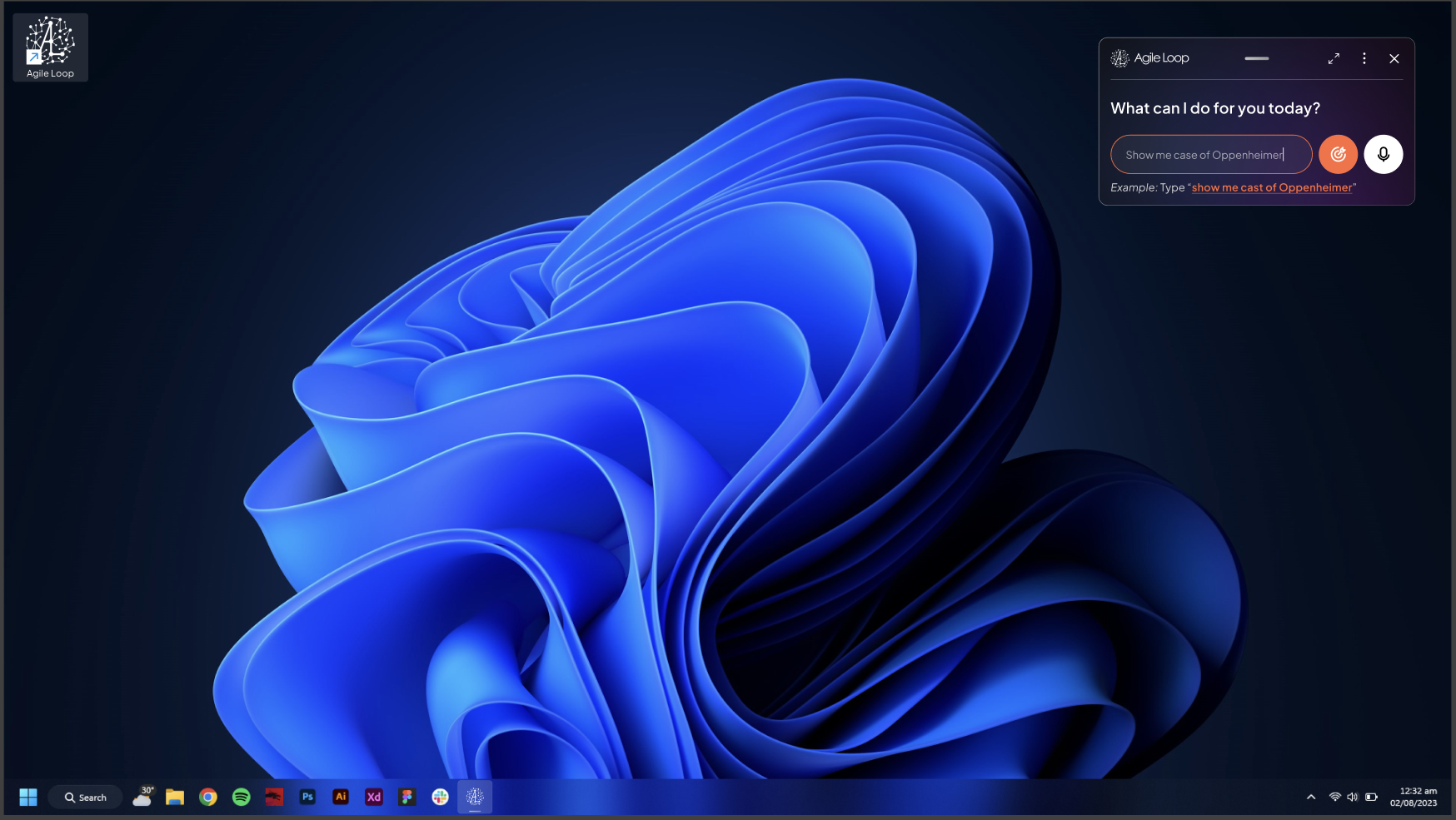The height and width of the screenshot is (820, 1456).
Task: Expand the Agile Loop panel to fullscreen
Action: coord(1334,58)
